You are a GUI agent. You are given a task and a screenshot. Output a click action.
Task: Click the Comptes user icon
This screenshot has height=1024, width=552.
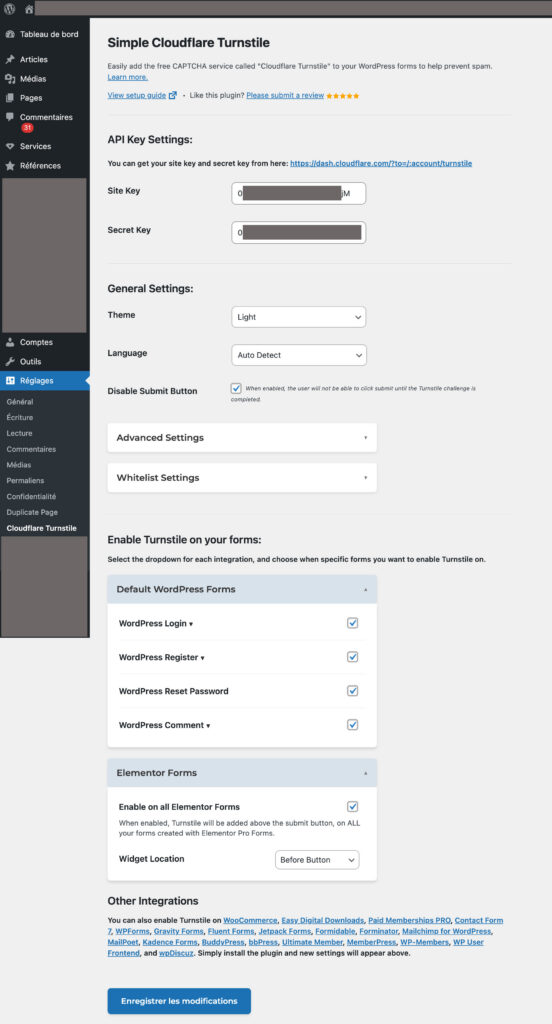(x=10, y=342)
